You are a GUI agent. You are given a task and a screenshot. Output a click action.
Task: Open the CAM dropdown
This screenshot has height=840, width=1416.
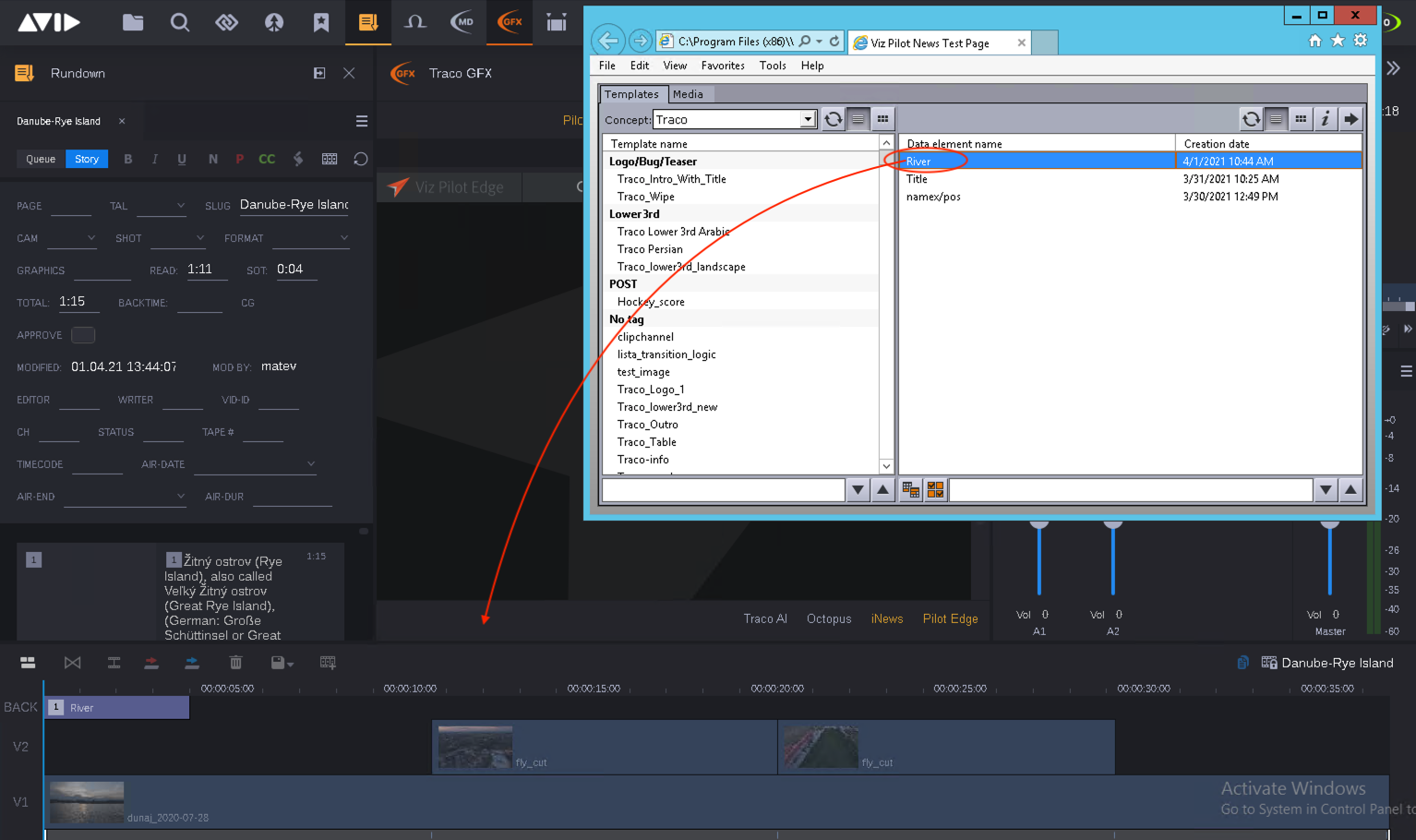(72, 238)
